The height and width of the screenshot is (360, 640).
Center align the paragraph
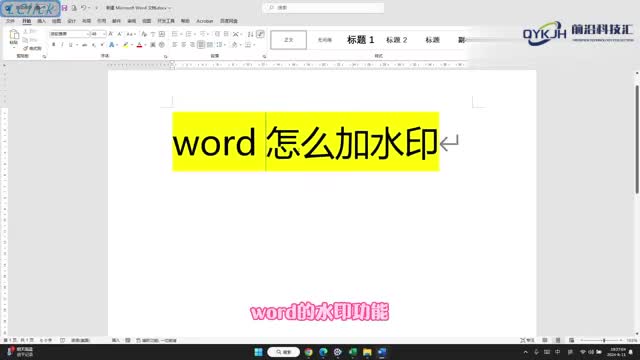point(184,45)
